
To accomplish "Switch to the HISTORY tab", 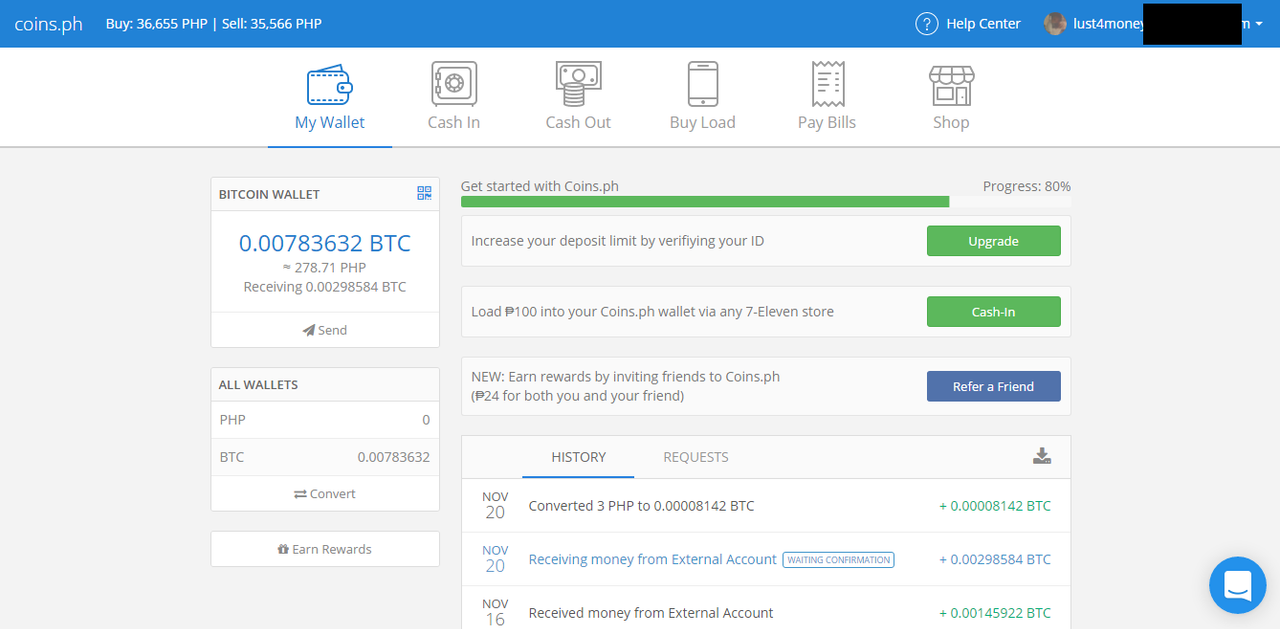I will [x=578, y=457].
